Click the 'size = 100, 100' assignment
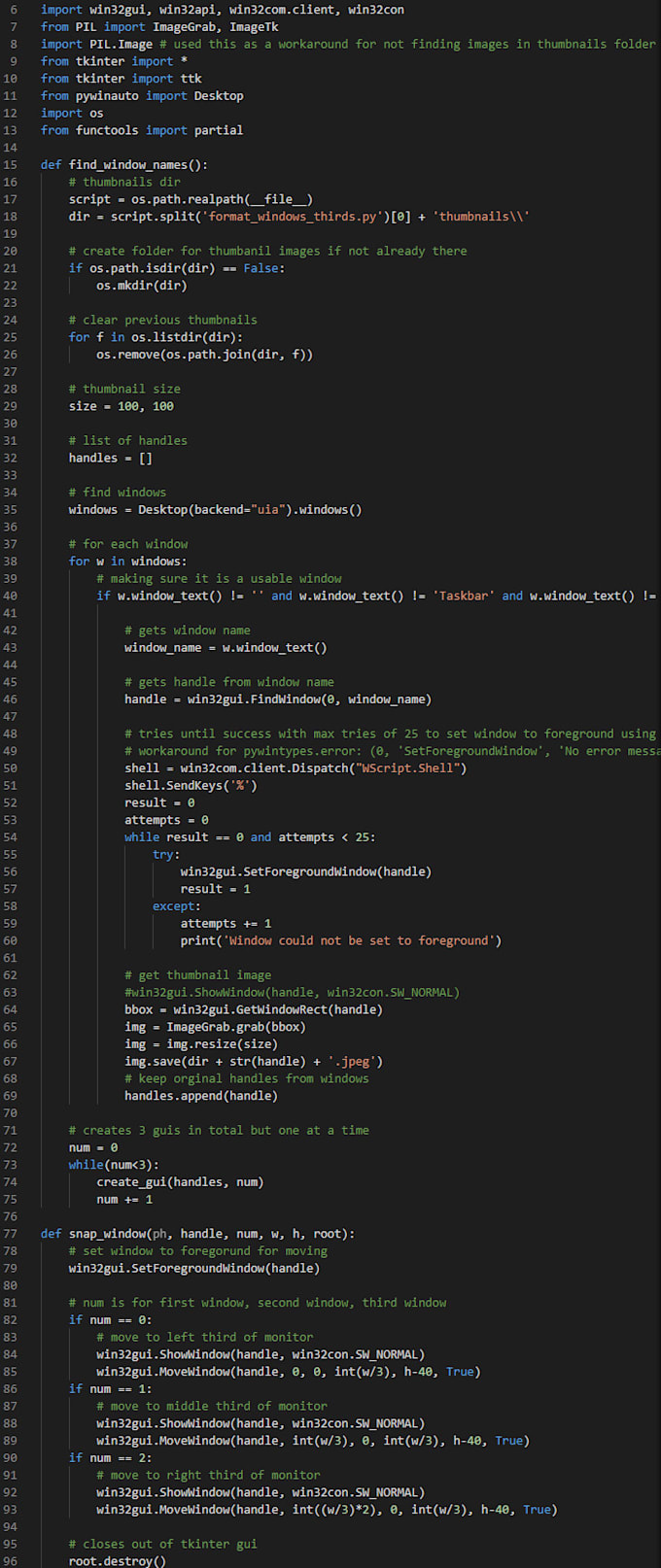This screenshot has width=661, height=1568. (122, 406)
